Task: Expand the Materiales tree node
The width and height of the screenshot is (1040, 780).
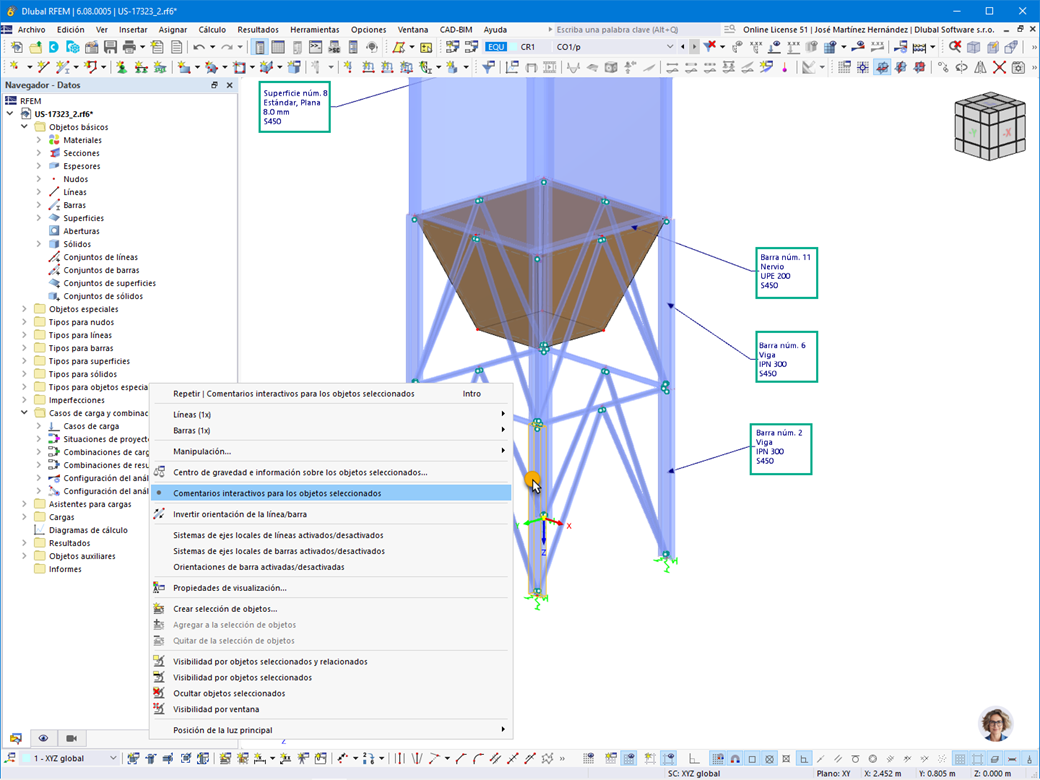Action: pos(38,140)
